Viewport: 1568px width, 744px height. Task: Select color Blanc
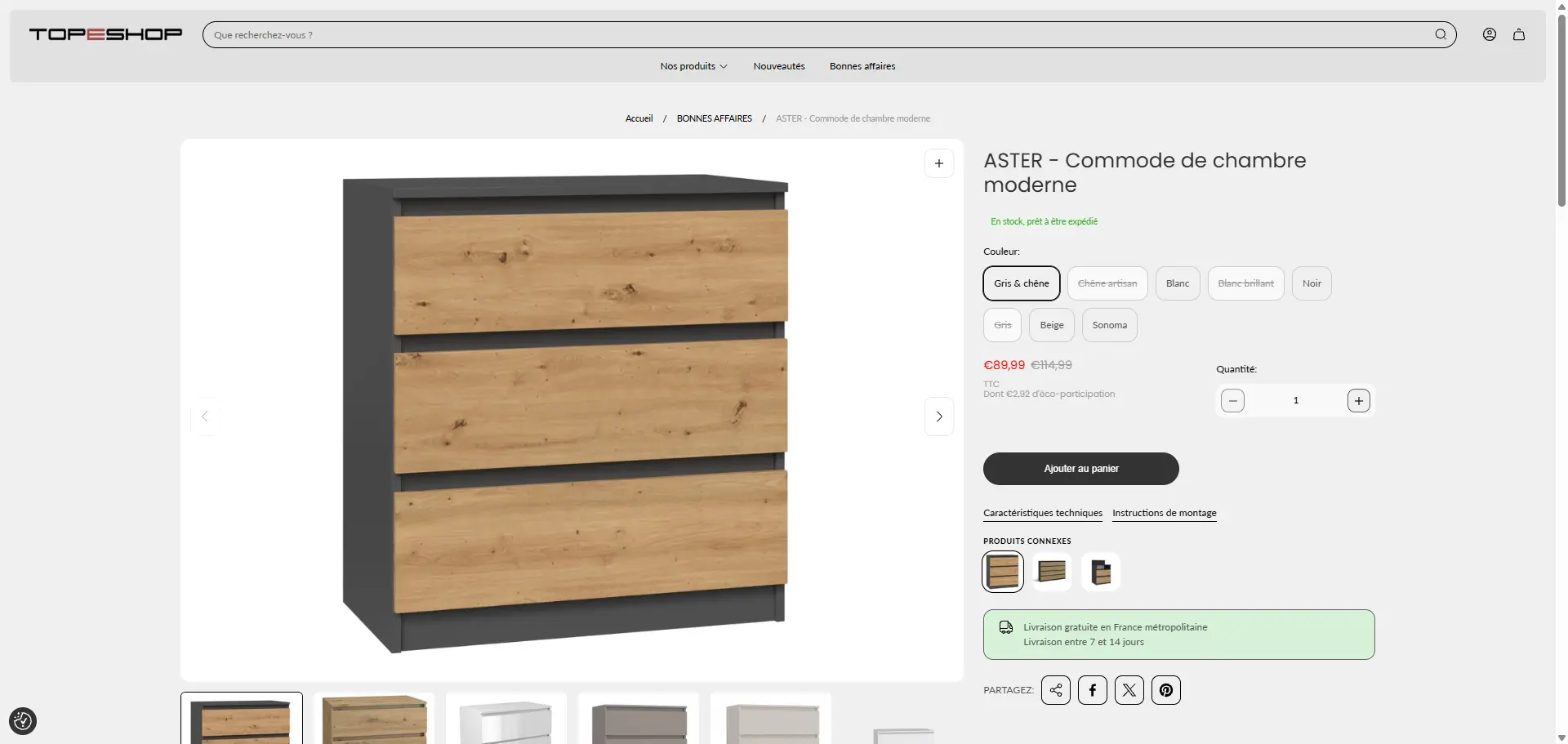(x=1178, y=283)
